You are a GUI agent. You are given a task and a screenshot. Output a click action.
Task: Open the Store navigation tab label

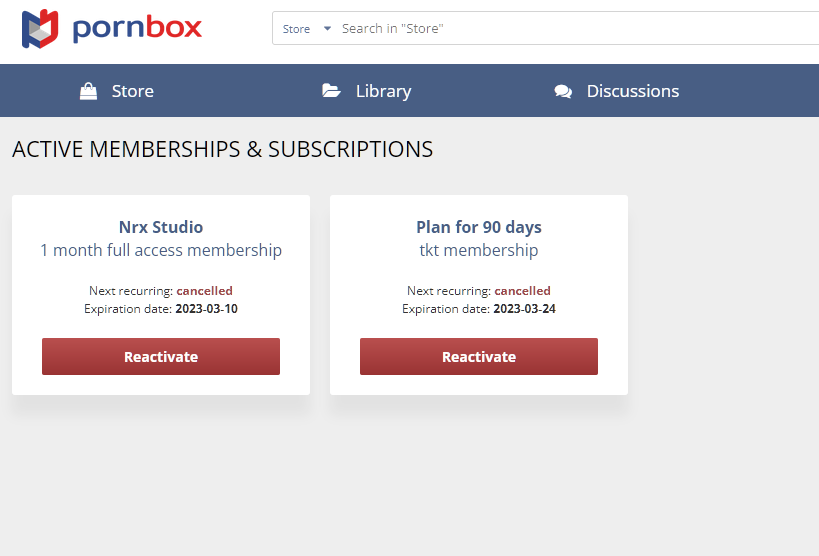point(132,91)
